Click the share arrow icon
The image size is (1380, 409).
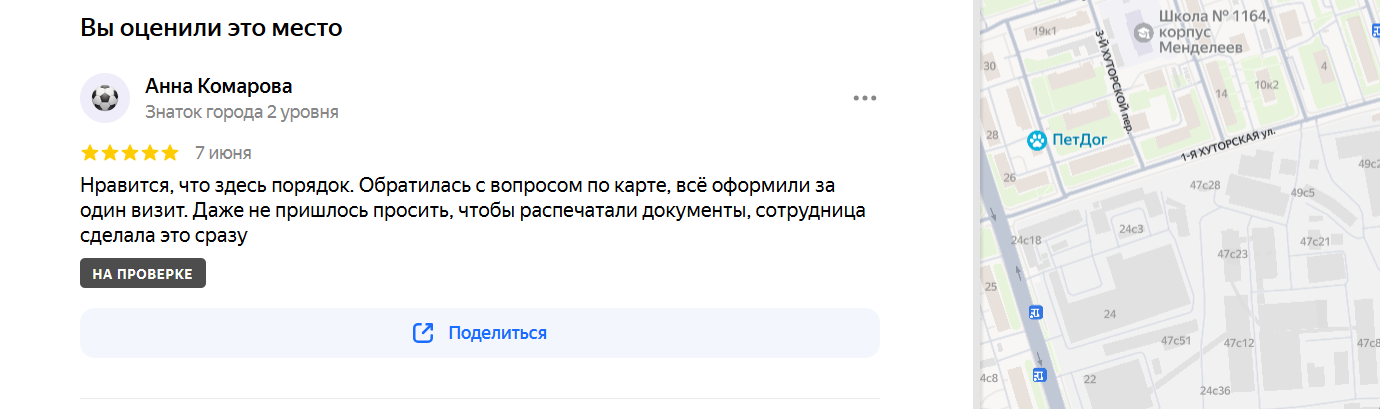coord(423,333)
